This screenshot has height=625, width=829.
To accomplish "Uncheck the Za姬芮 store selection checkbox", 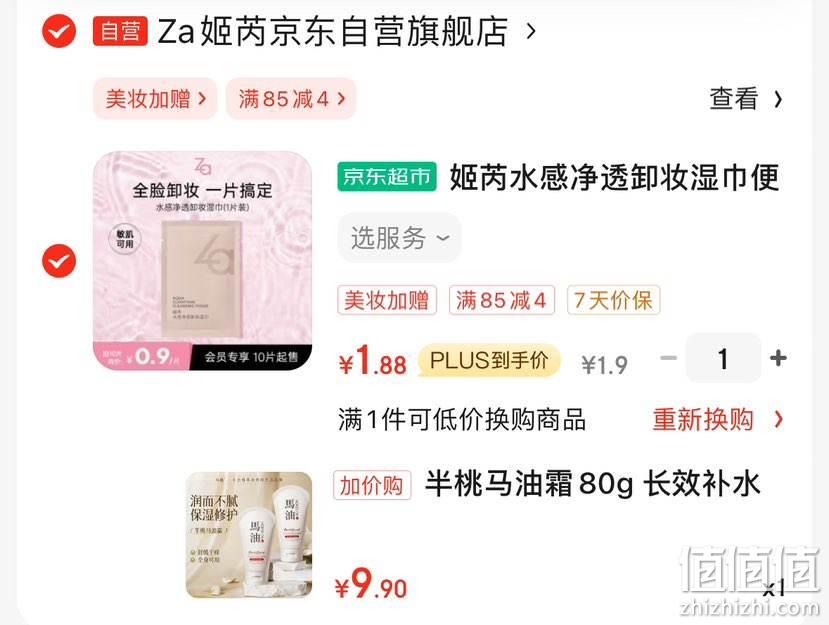I will (59, 31).
